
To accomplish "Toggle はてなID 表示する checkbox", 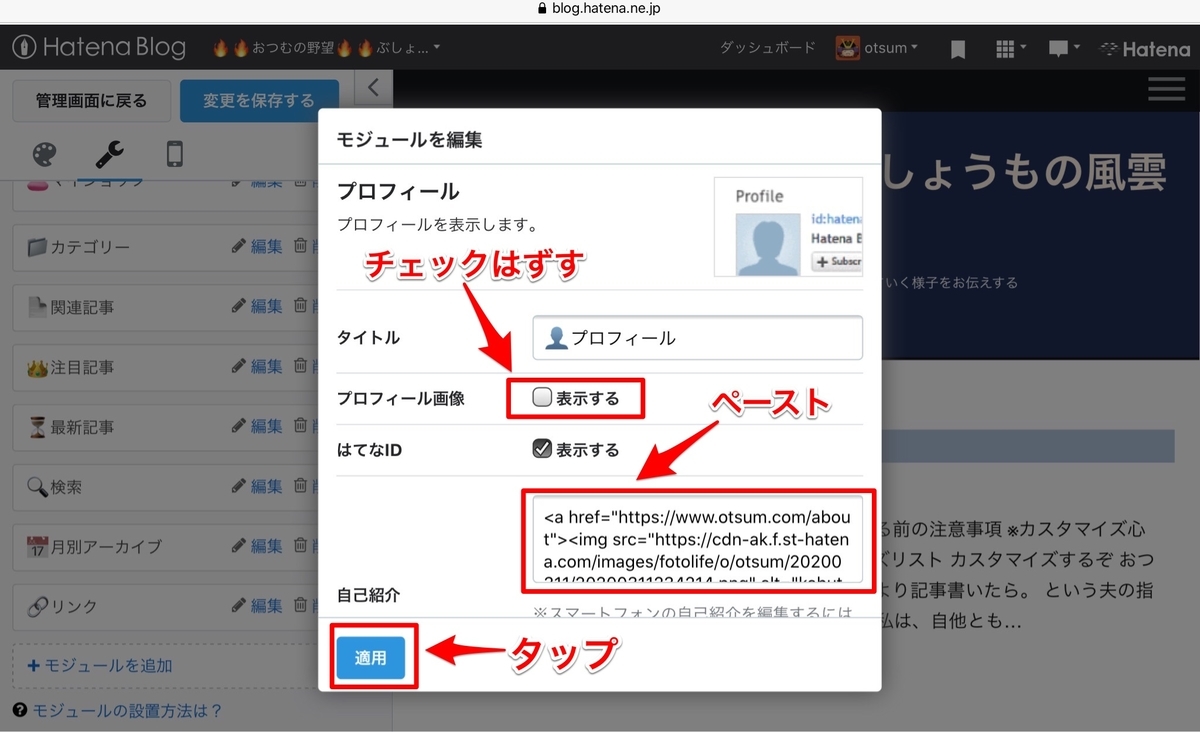I will point(542,450).
